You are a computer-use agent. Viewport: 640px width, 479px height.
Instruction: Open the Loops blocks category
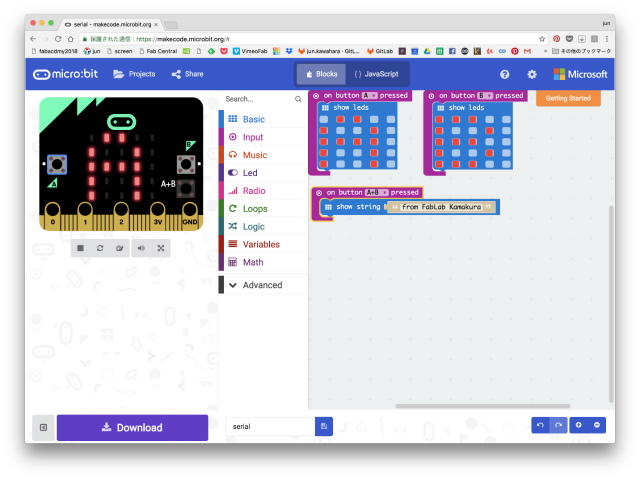pyautogui.click(x=263, y=208)
